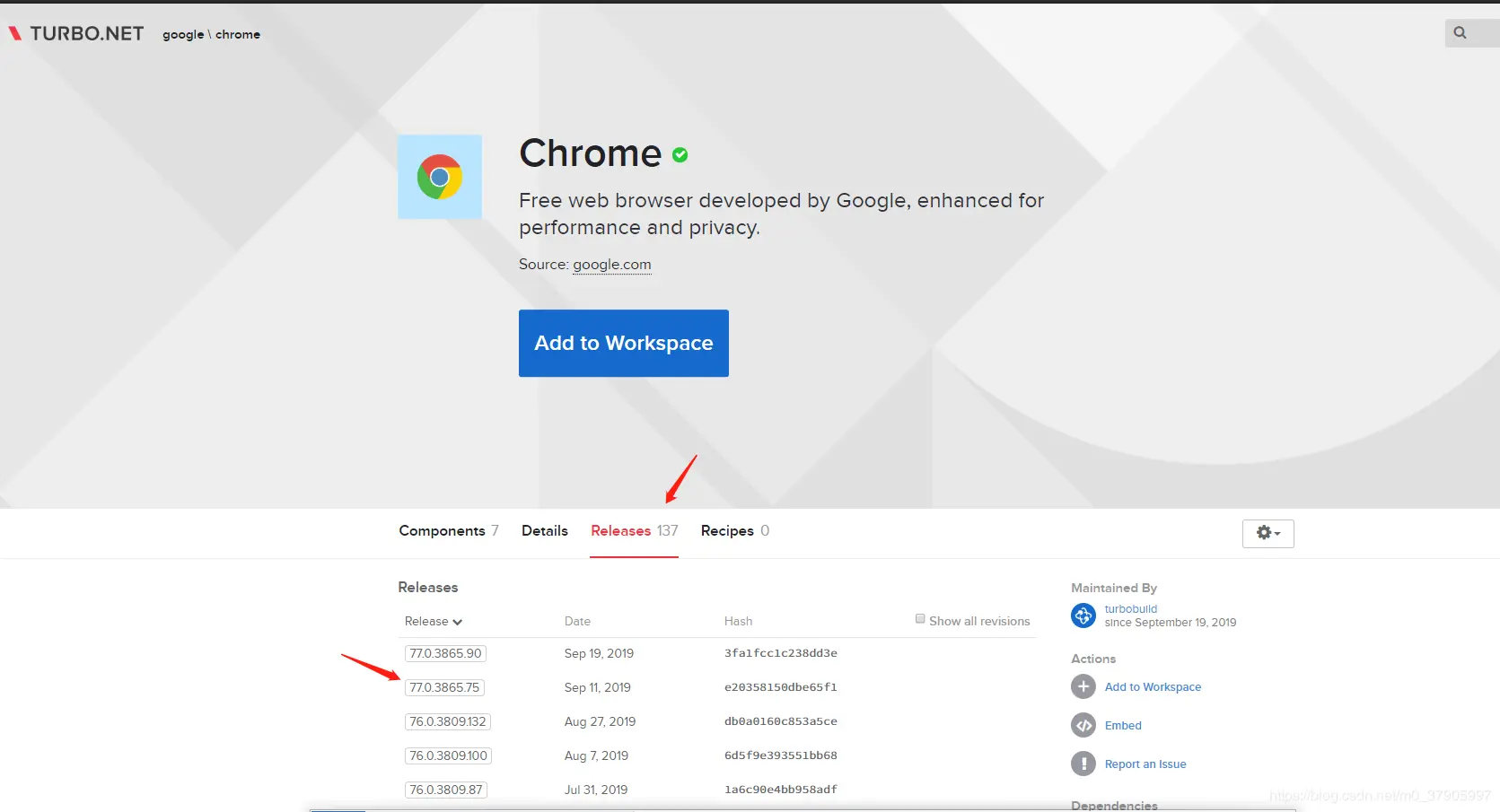
Task: Click hash 6d5f9e393551bb68
Action: coord(781,755)
